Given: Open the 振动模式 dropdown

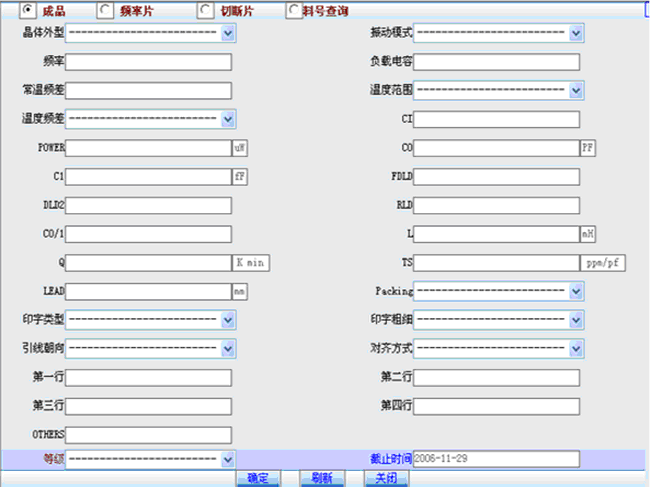Looking at the screenshot, I should point(499,33).
